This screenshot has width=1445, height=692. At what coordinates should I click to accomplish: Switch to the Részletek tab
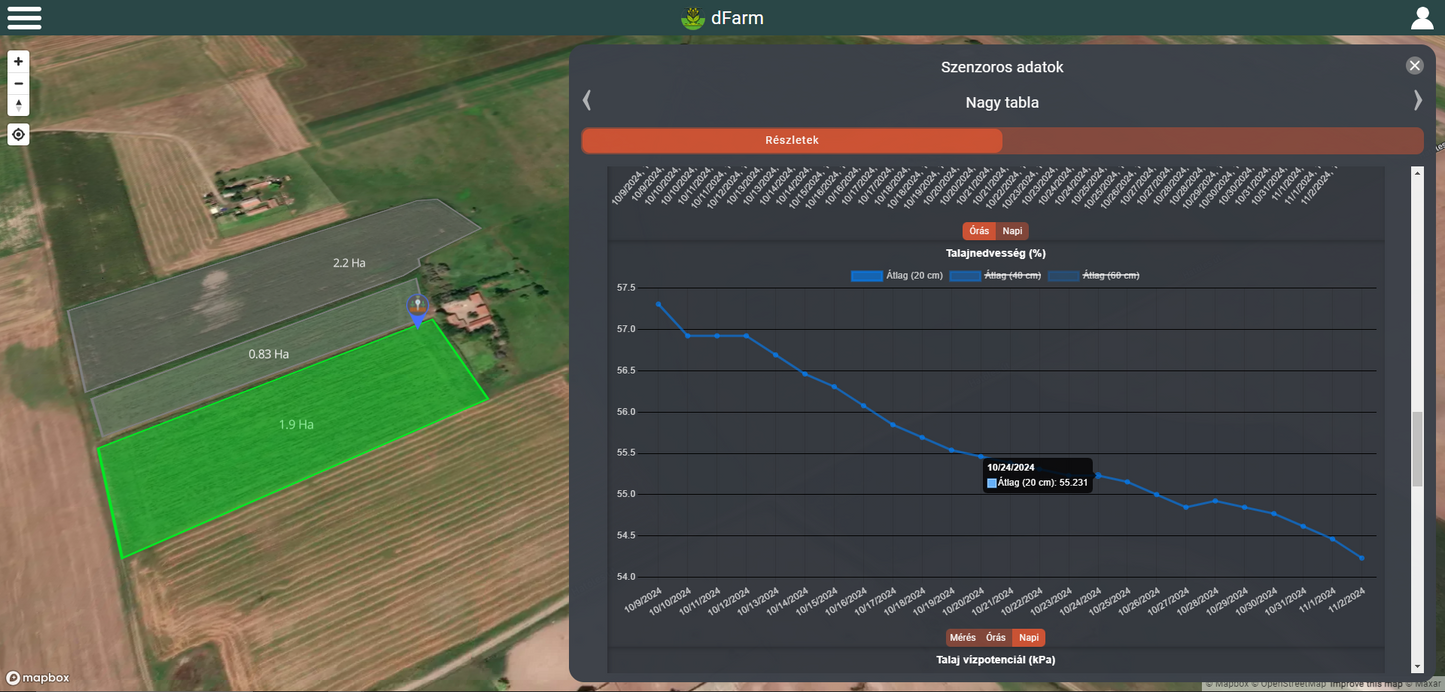(792, 141)
